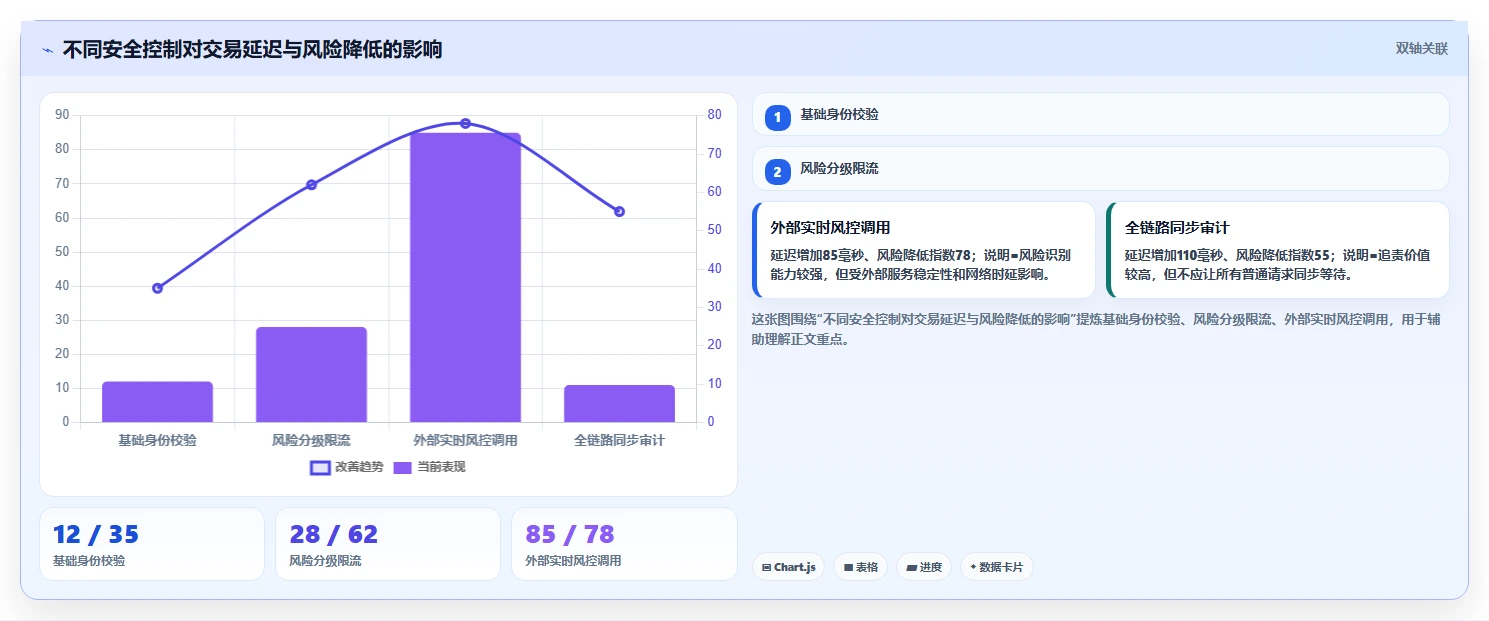Open the 85 / 78 外部实时风控调用 stat card

coord(624,544)
